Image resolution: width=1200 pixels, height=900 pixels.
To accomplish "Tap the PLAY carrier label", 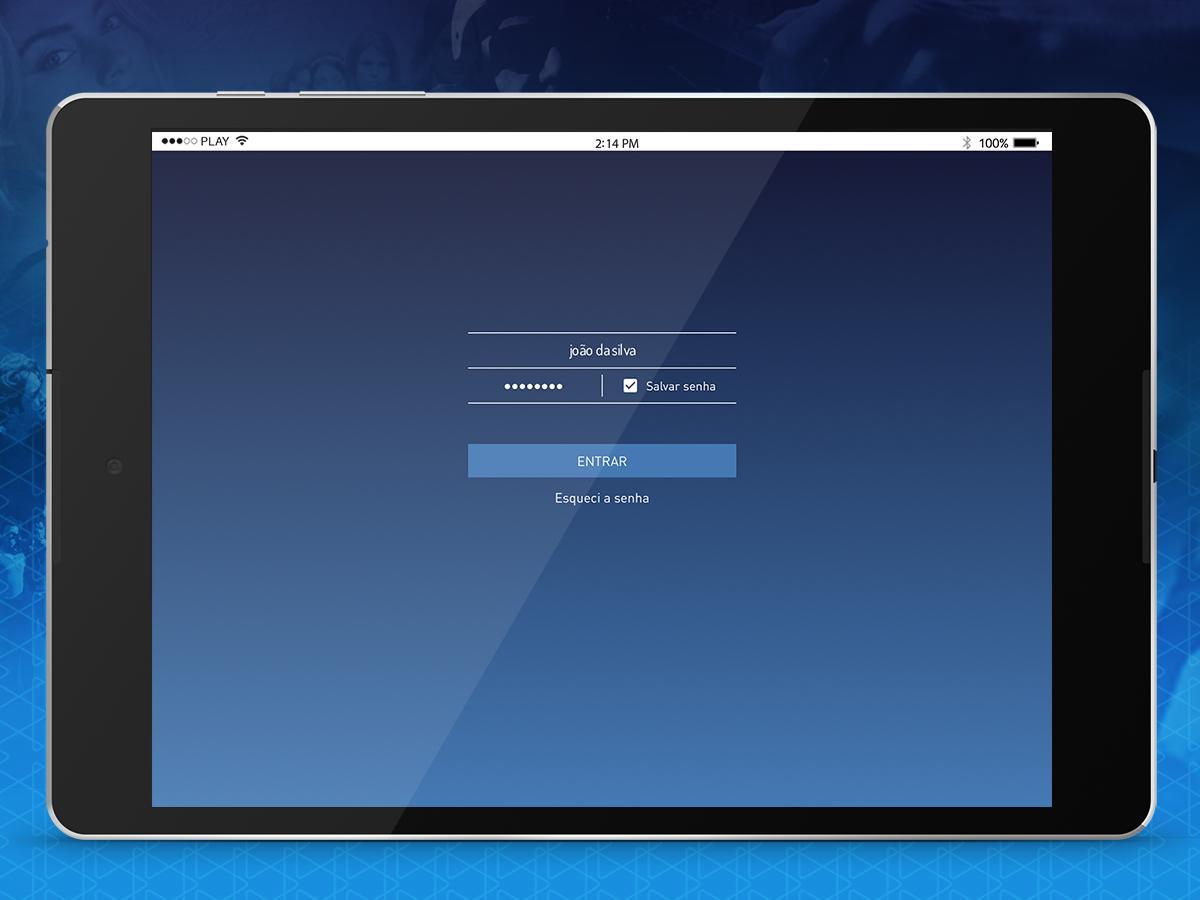I will (215, 141).
